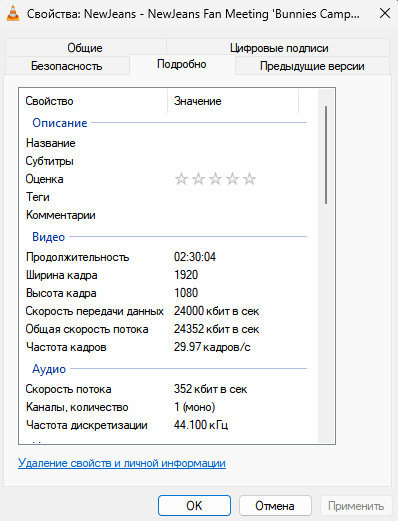Select the Частота кадров label
This screenshot has width=398, height=521.
pyautogui.click(x=66, y=347)
